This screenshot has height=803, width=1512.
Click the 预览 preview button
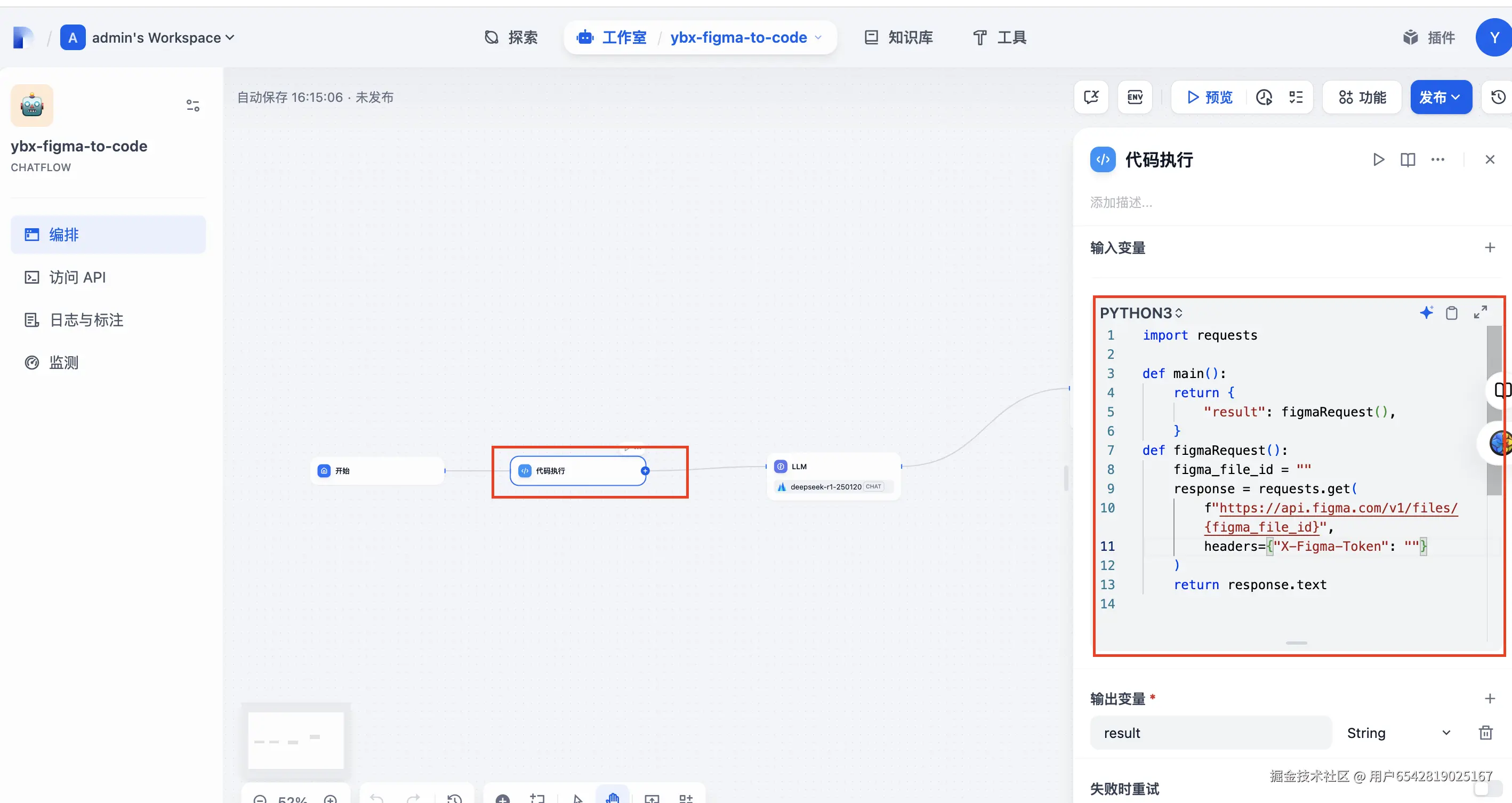click(x=1210, y=98)
